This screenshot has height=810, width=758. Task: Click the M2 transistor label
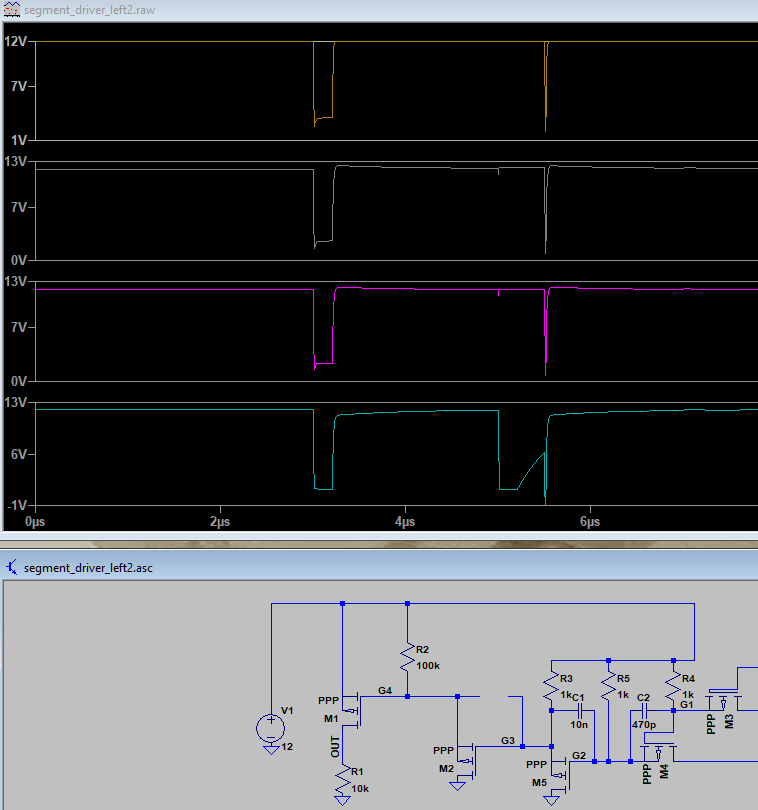(x=446, y=768)
